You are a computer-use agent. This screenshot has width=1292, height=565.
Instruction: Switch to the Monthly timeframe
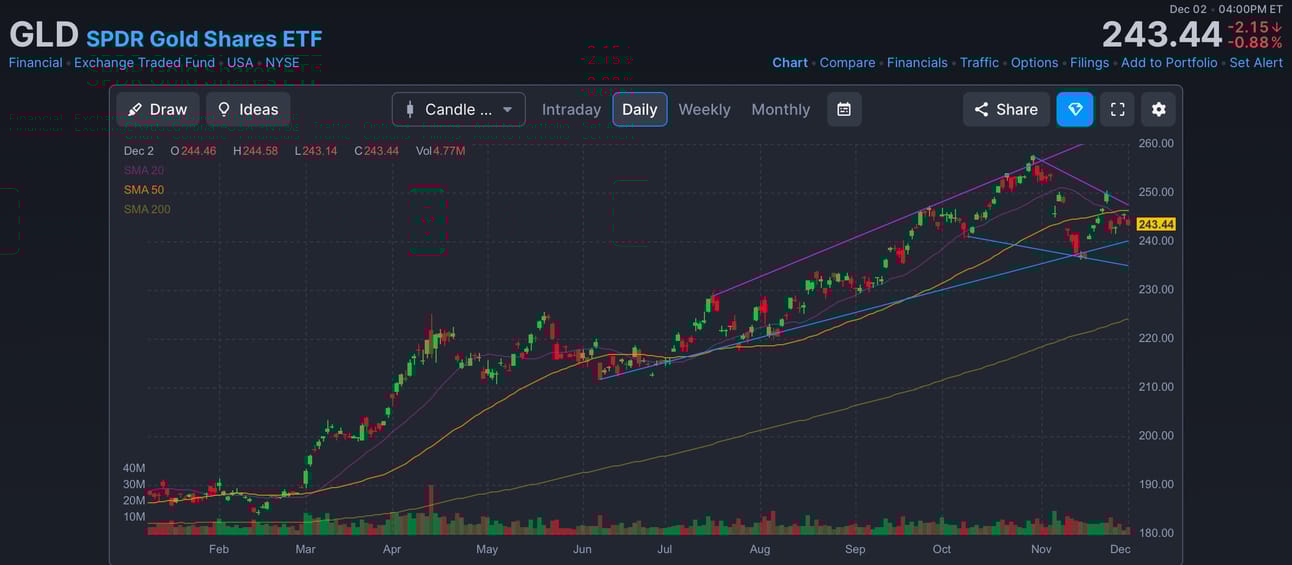[781, 109]
